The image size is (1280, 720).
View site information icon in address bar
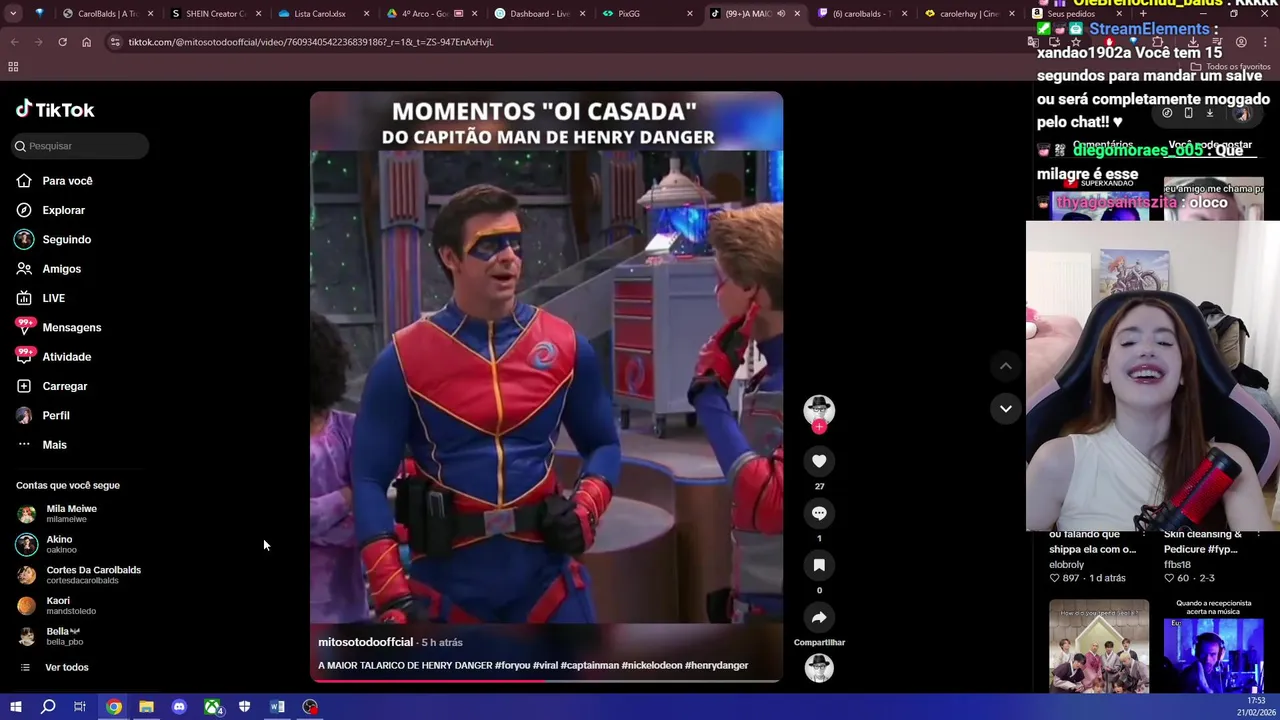pos(115,42)
